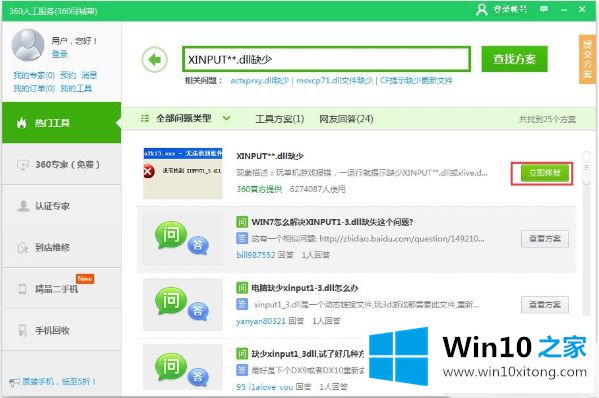The height and width of the screenshot is (398, 599).
Task: Click 查看方案 for the WIN7 XINPUT1-3 question
Action: pos(545,239)
